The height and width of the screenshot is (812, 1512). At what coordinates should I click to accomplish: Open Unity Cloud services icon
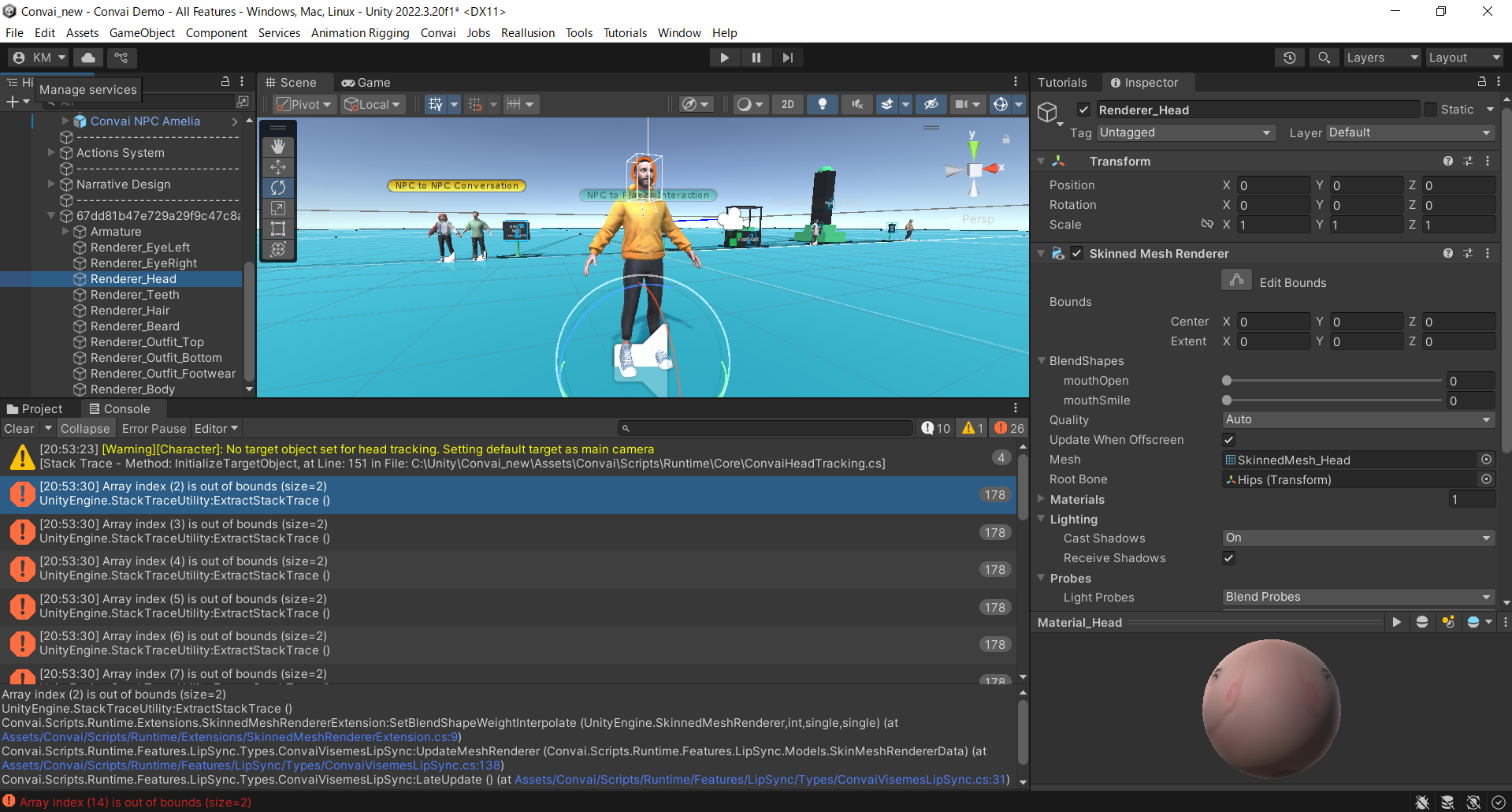coord(88,58)
